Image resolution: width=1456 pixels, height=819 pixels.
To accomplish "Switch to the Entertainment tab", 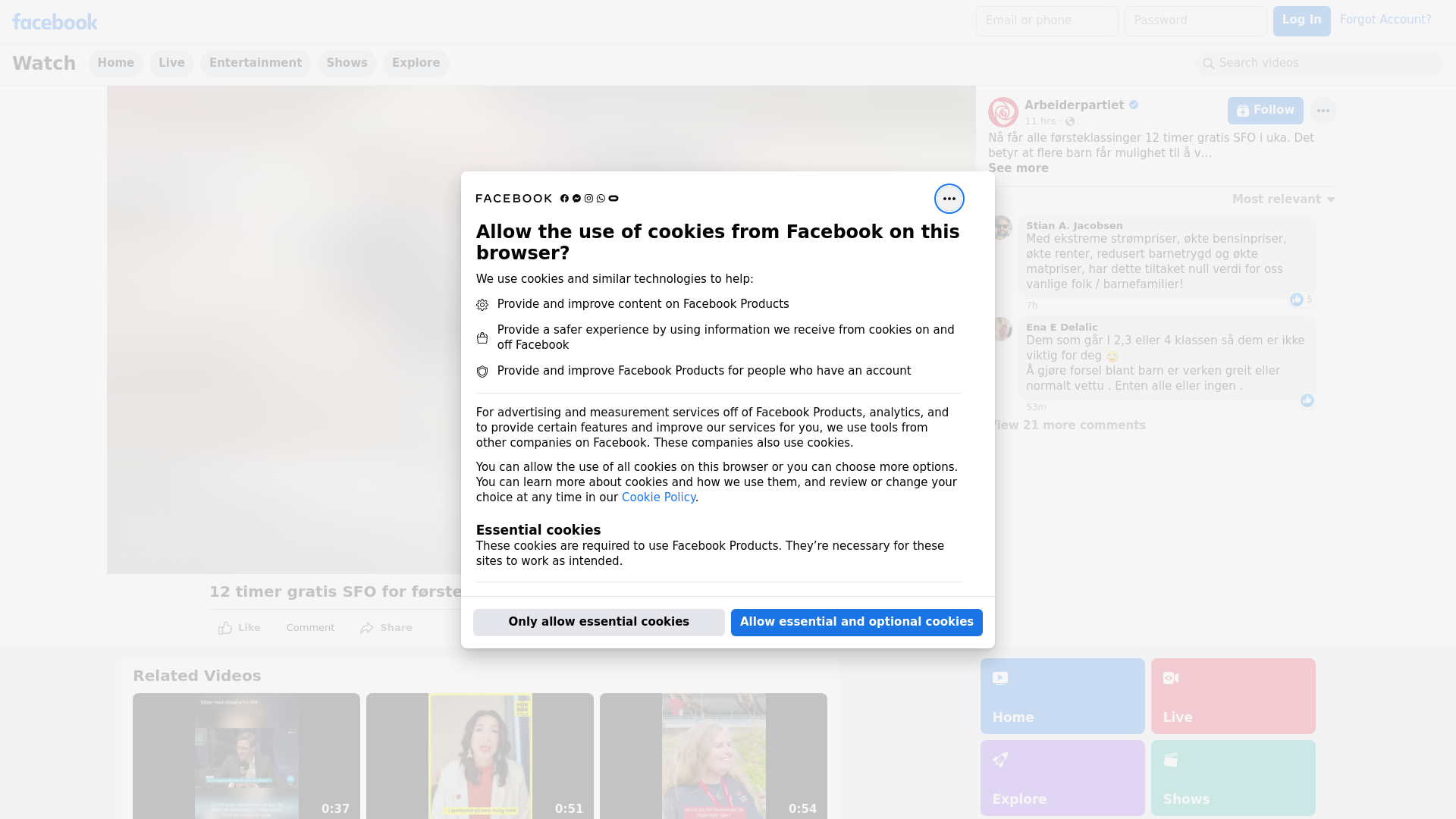I will pyautogui.click(x=255, y=63).
